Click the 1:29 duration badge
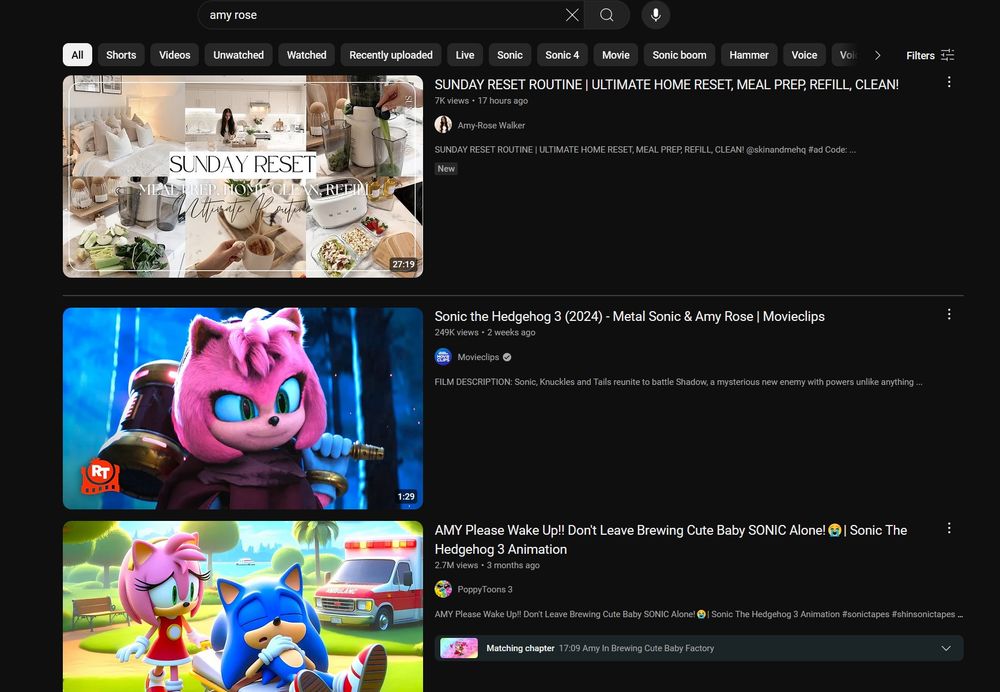Viewport: 1000px width, 692px height. [x=406, y=496]
